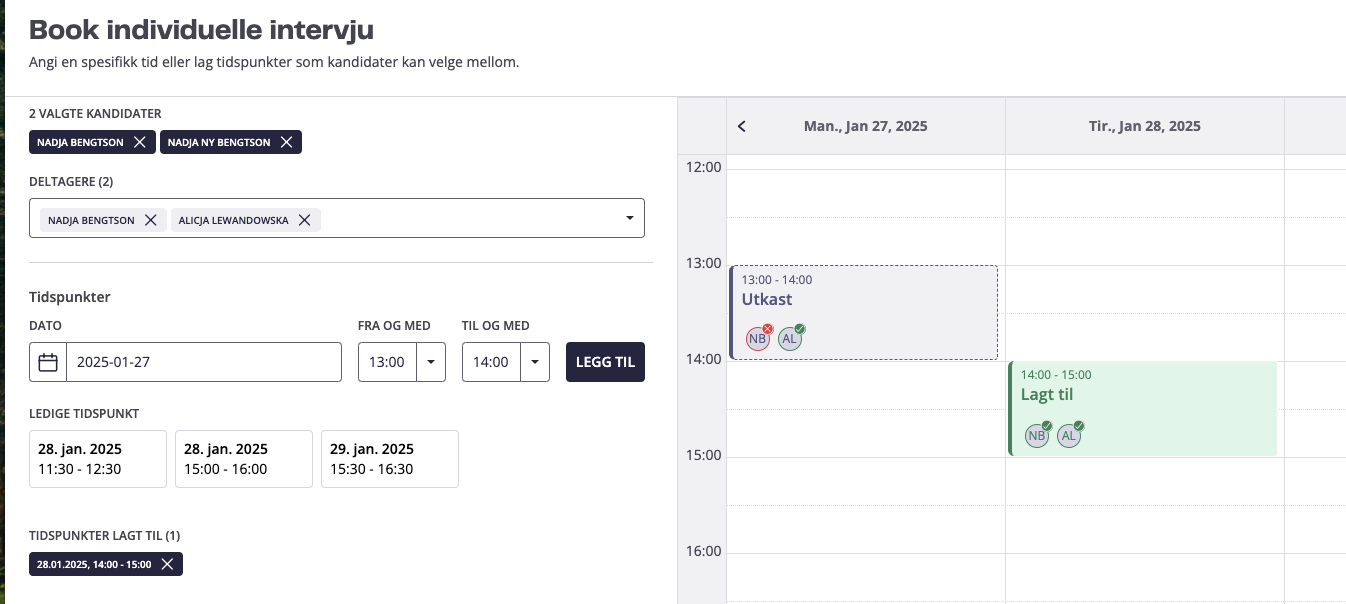The image size is (1346, 604).
Task: Open the Til og med time dropdown
Action: click(x=535, y=362)
